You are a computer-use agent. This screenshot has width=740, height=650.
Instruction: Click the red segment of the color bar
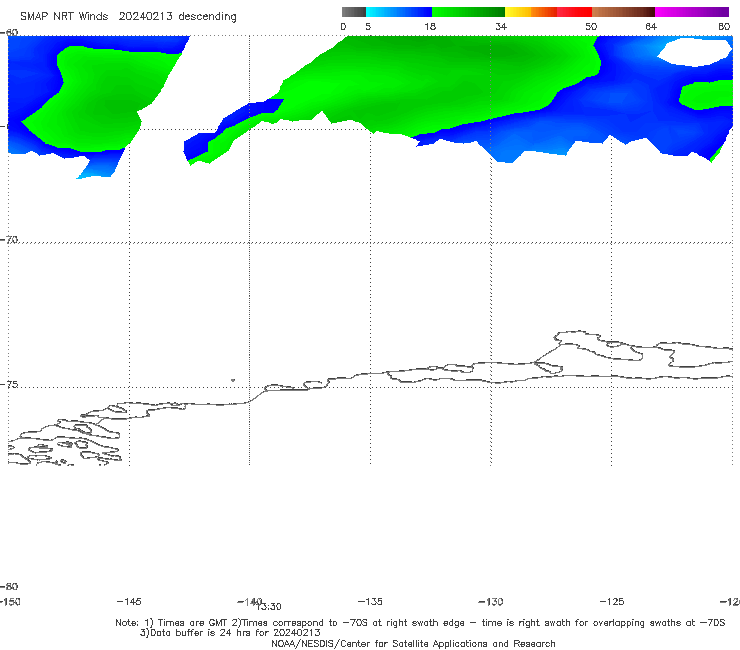[574, 12]
